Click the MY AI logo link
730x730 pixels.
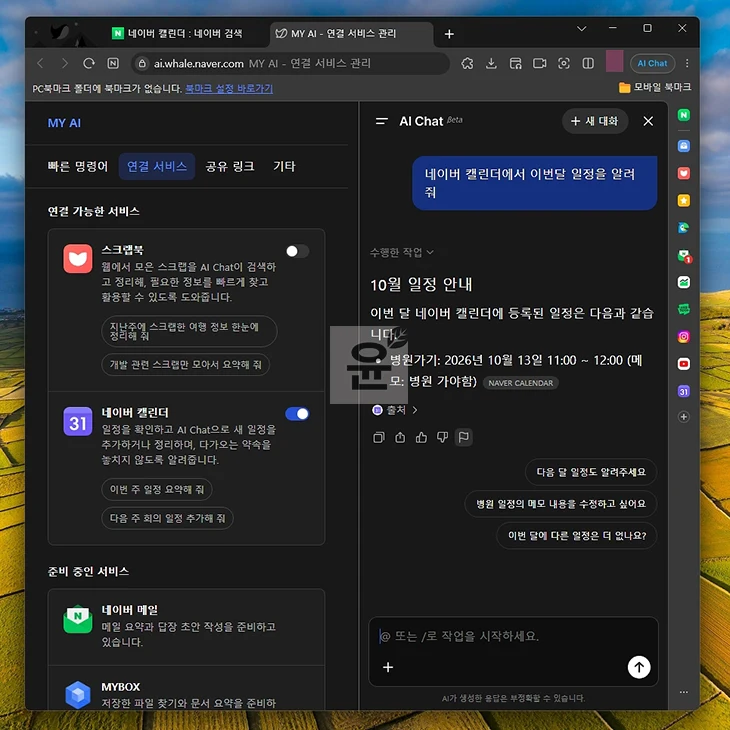point(64,123)
